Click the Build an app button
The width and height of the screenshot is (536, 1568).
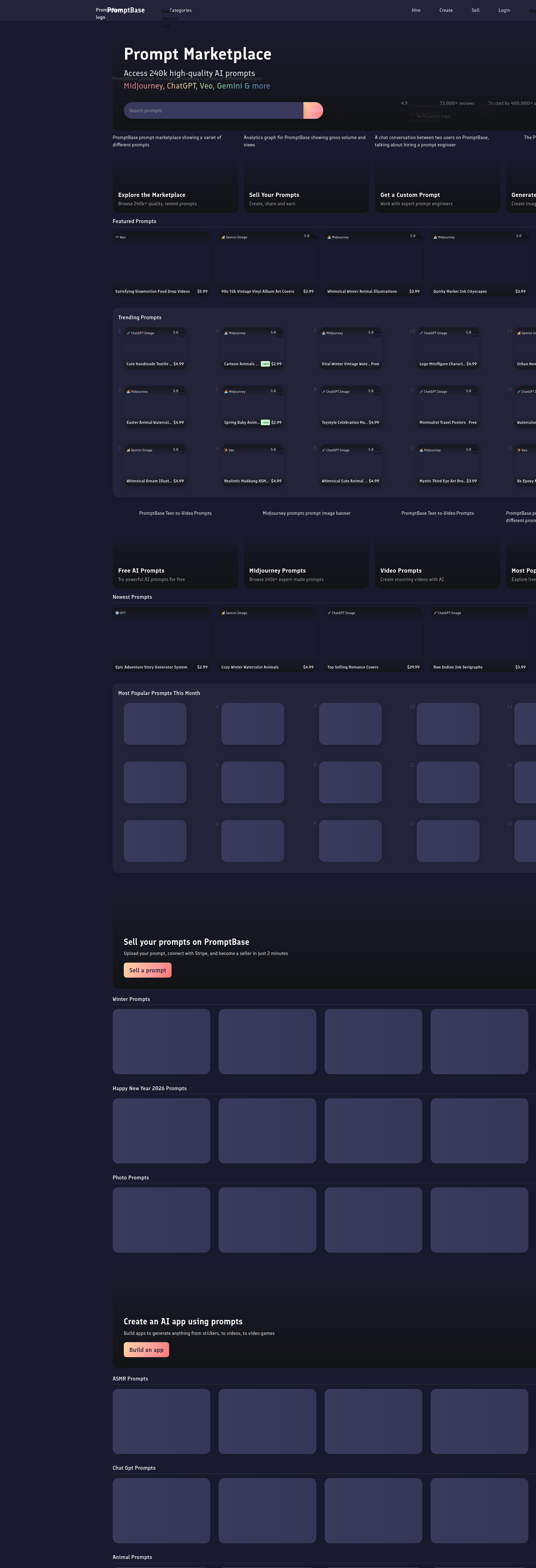pyautogui.click(x=146, y=1349)
